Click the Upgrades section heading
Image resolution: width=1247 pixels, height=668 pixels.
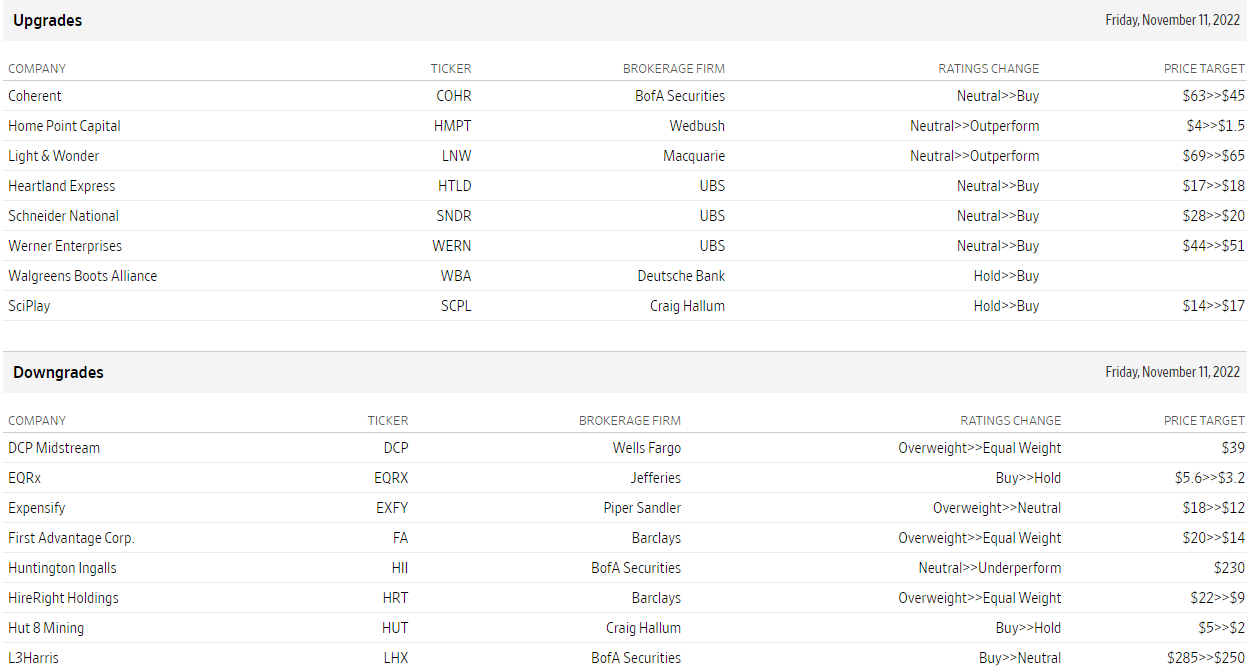click(48, 20)
